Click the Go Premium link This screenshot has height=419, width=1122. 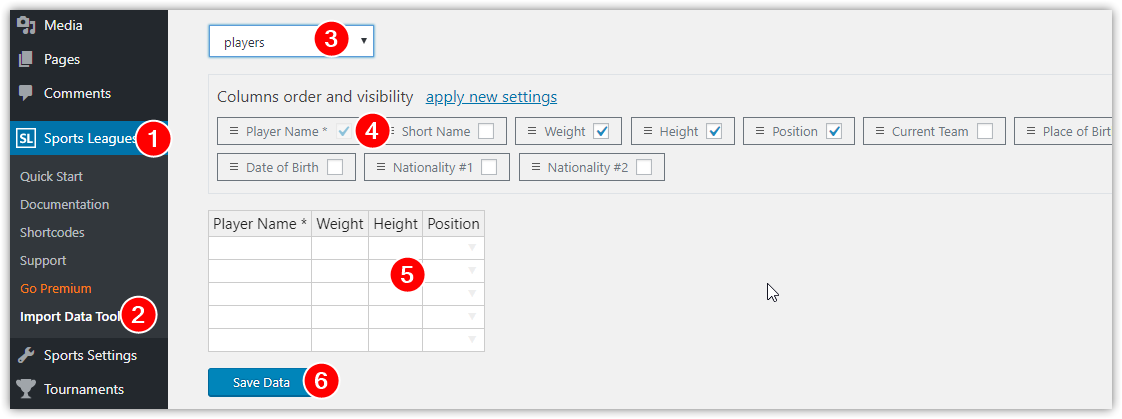click(56, 289)
